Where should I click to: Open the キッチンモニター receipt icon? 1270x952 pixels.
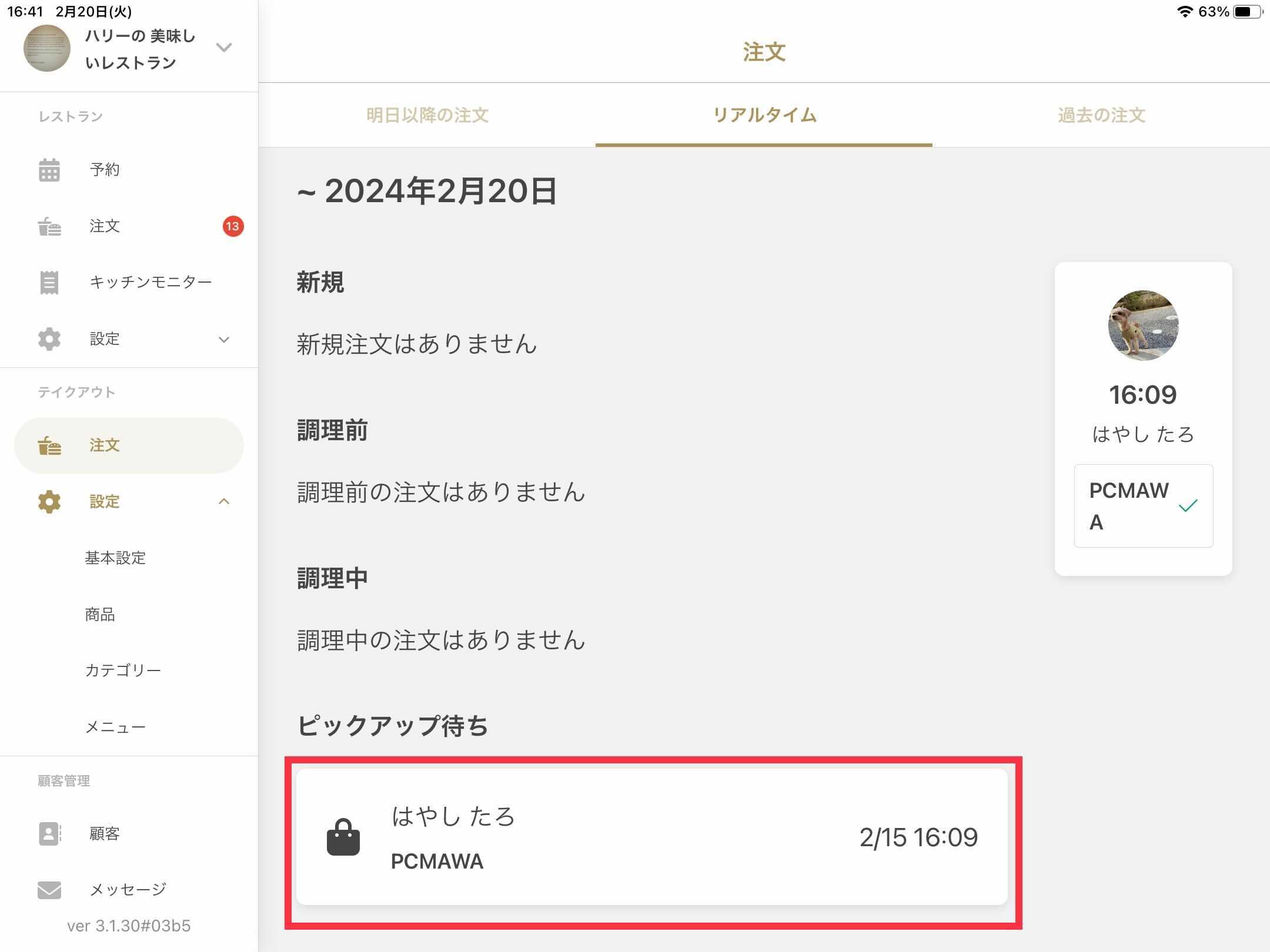[49, 283]
